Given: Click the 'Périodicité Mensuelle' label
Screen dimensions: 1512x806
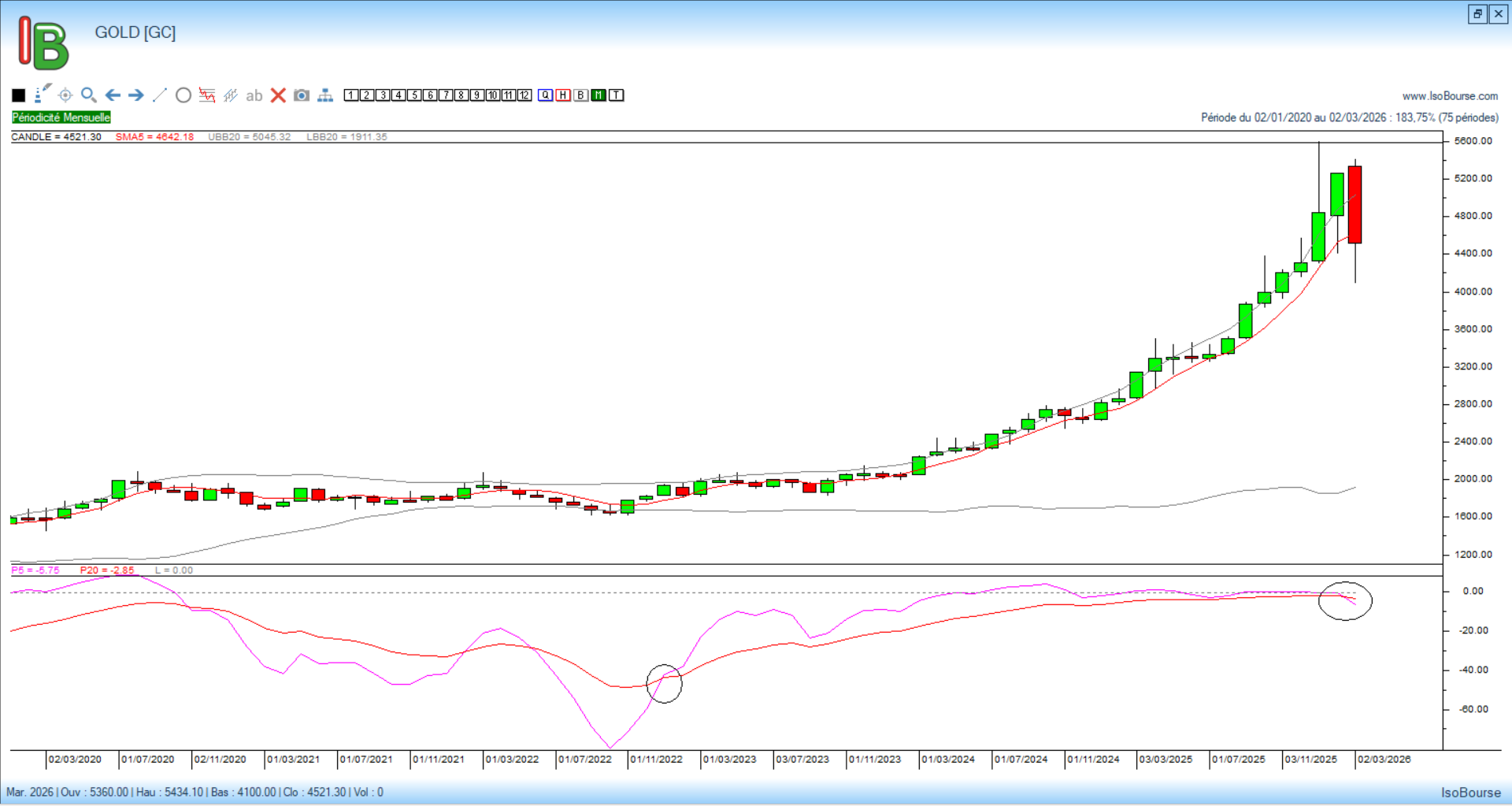Looking at the screenshot, I should pos(61,117).
